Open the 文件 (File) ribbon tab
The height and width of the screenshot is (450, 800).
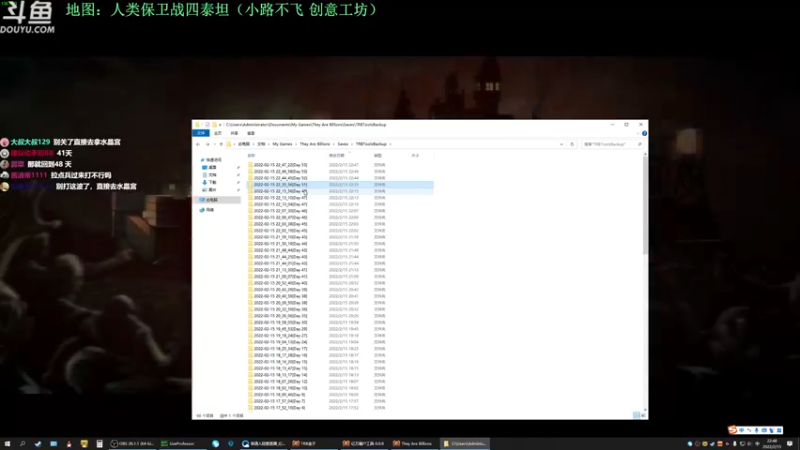click(x=201, y=133)
